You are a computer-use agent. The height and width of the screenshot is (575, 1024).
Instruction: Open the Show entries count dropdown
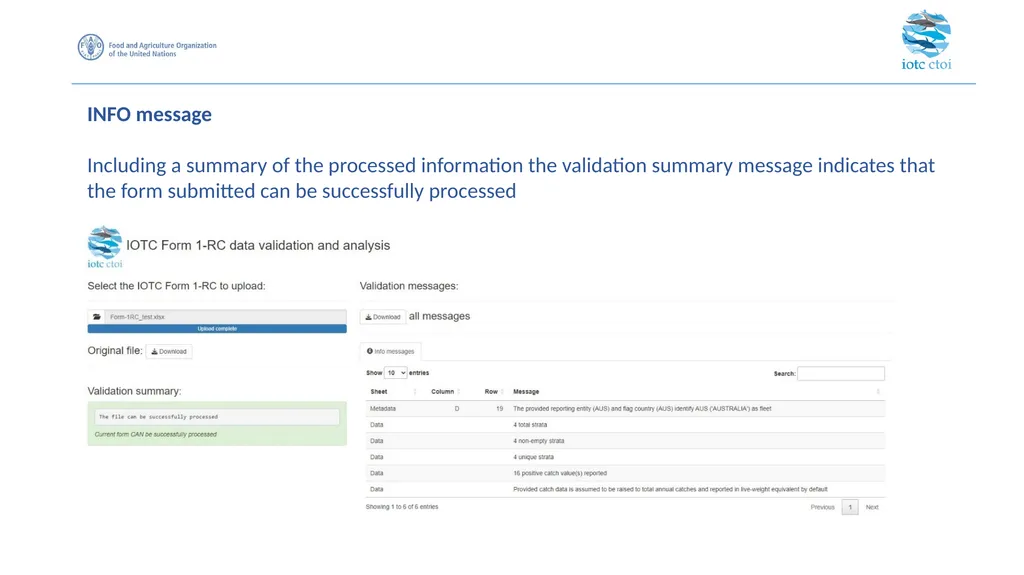coord(395,373)
